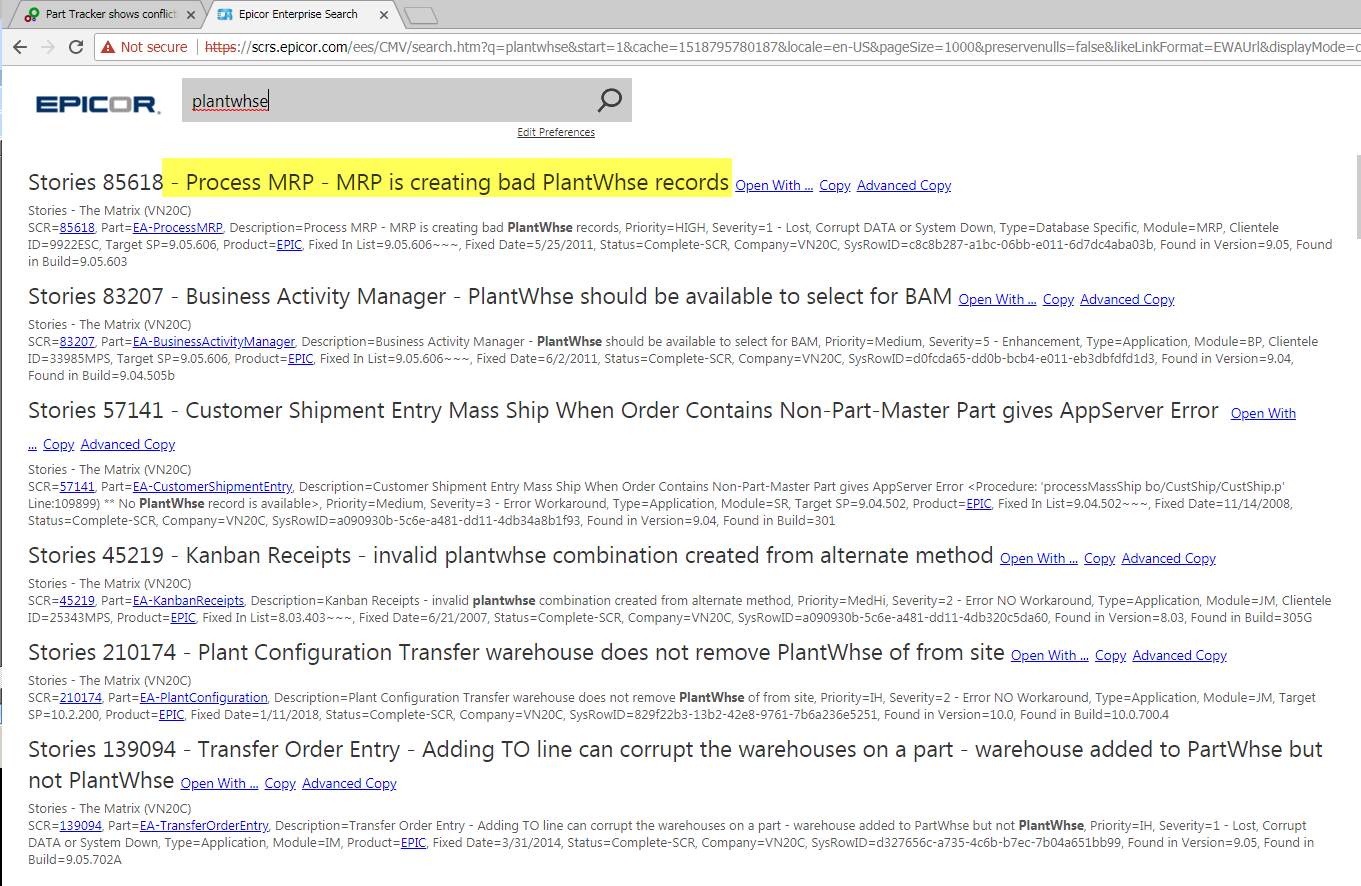Open SCR 210174 link
The image size is (1361, 886).
81,698
